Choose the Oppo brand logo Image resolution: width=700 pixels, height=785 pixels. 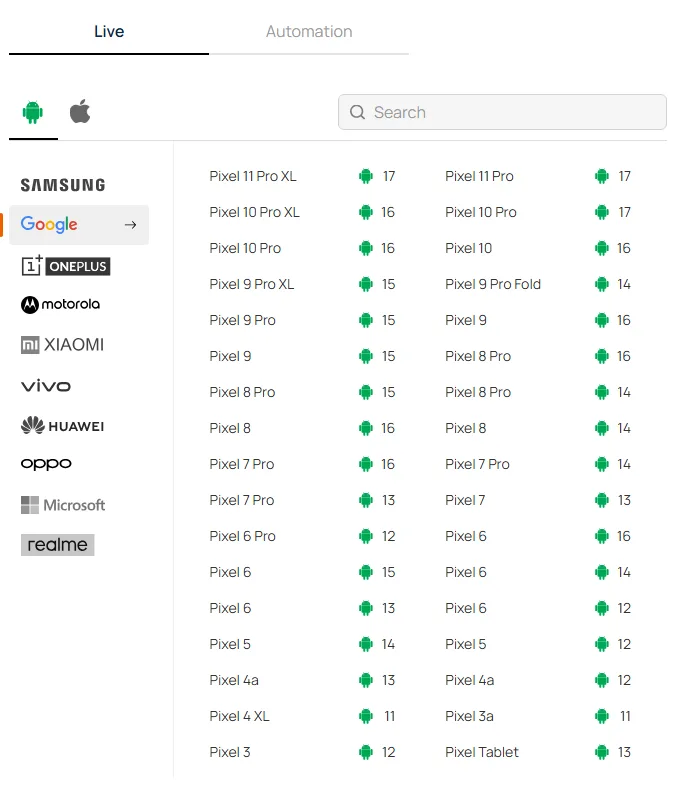pos(46,464)
